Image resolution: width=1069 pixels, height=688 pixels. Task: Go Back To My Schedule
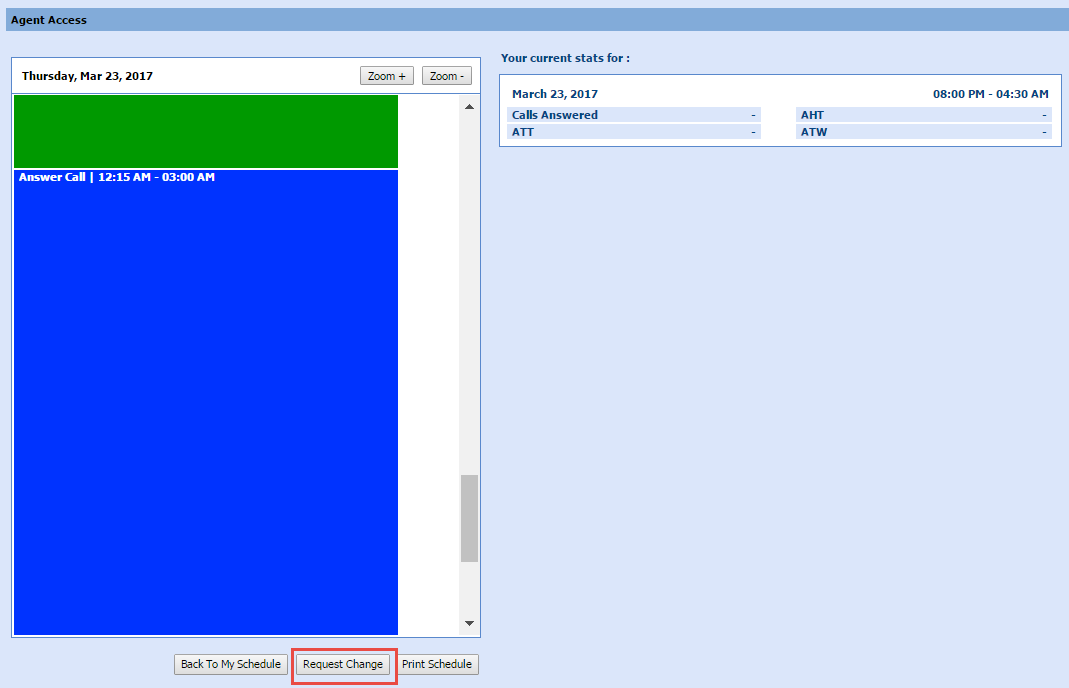231,664
